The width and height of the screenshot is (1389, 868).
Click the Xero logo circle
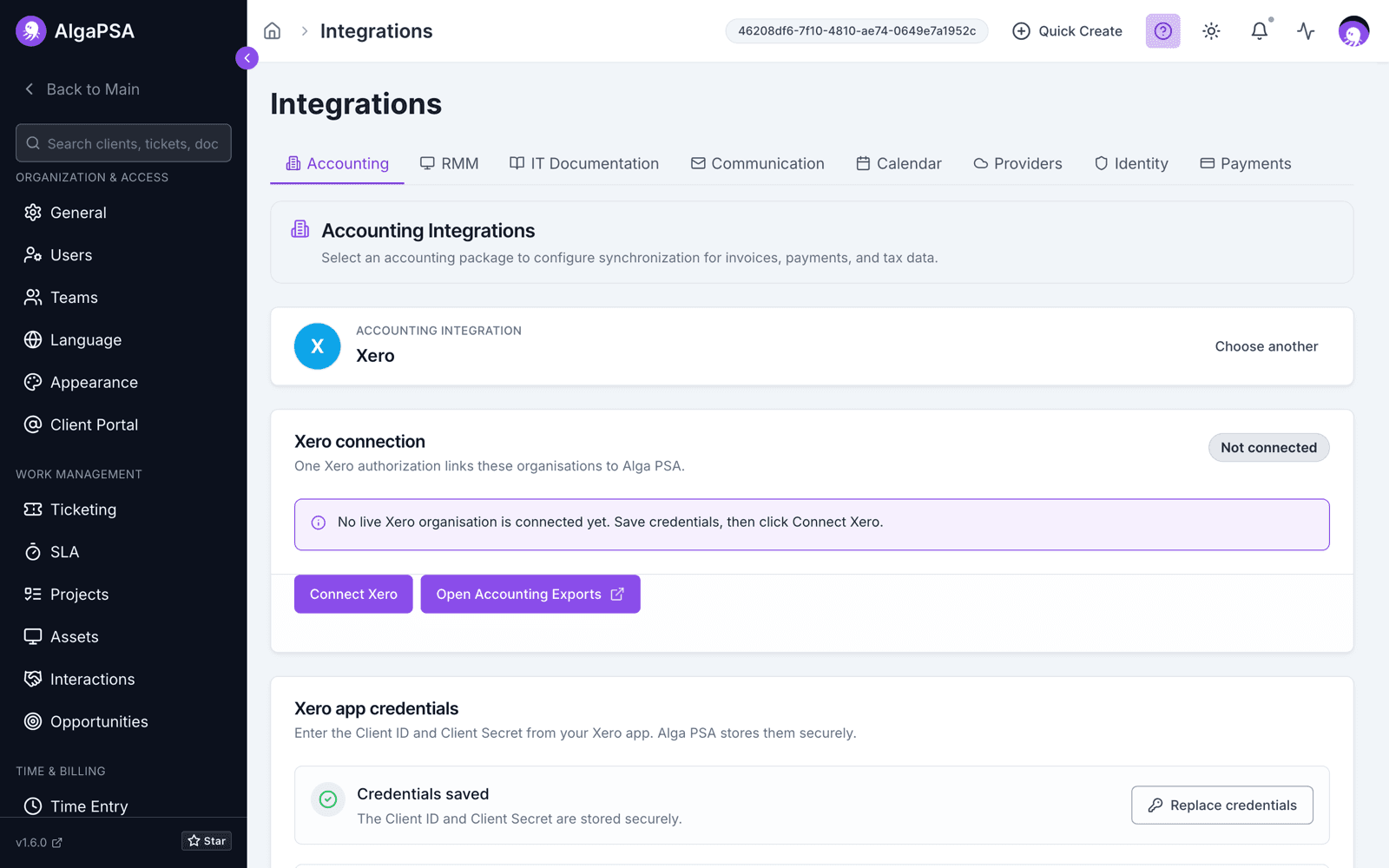tap(318, 346)
